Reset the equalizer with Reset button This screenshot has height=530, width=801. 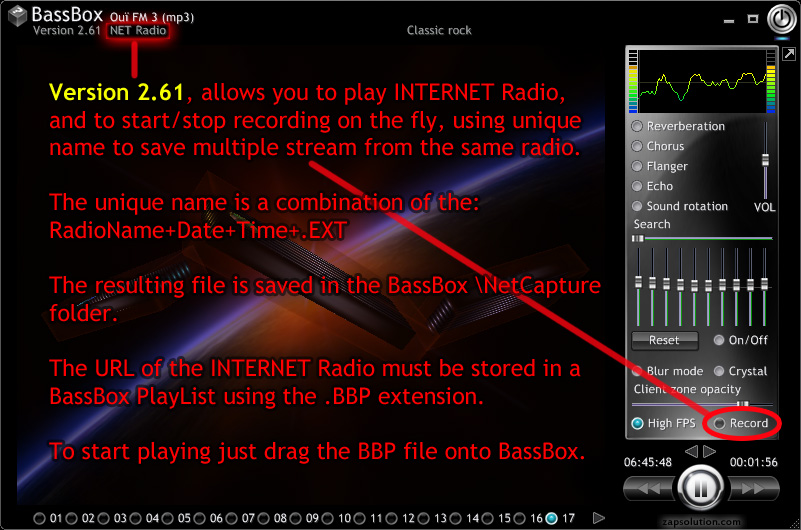[x=665, y=341]
